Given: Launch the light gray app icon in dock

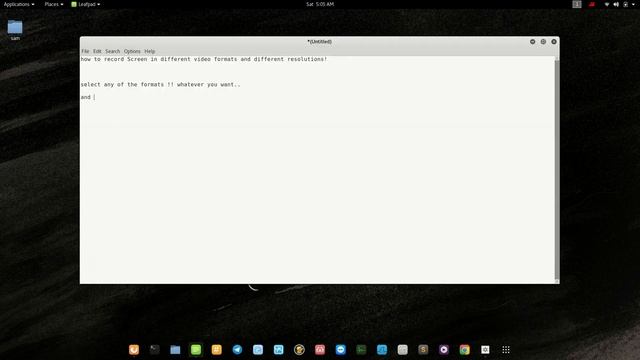Looking at the screenshot, I should click(402, 349).
